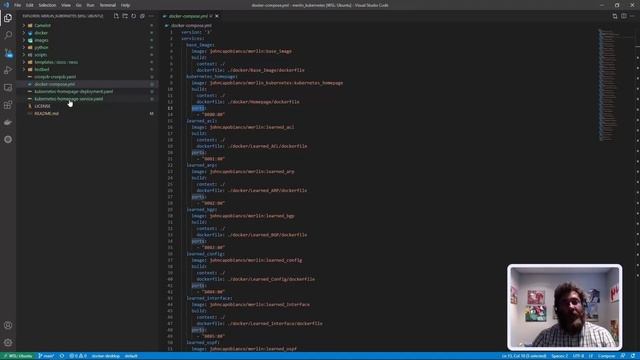Click default namespace in status bar
The height and width of the screenshot is (360, 640).
click(x=131, y=356)
